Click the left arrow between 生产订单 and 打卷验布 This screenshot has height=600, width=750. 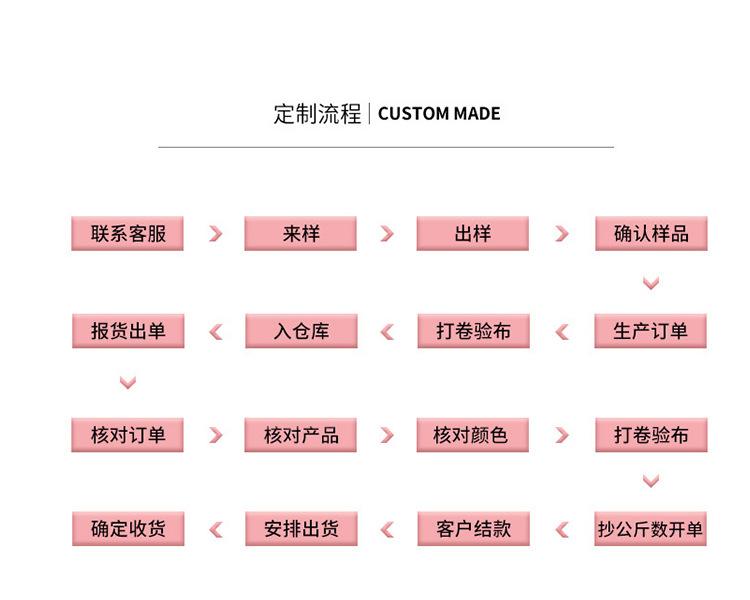562,332
